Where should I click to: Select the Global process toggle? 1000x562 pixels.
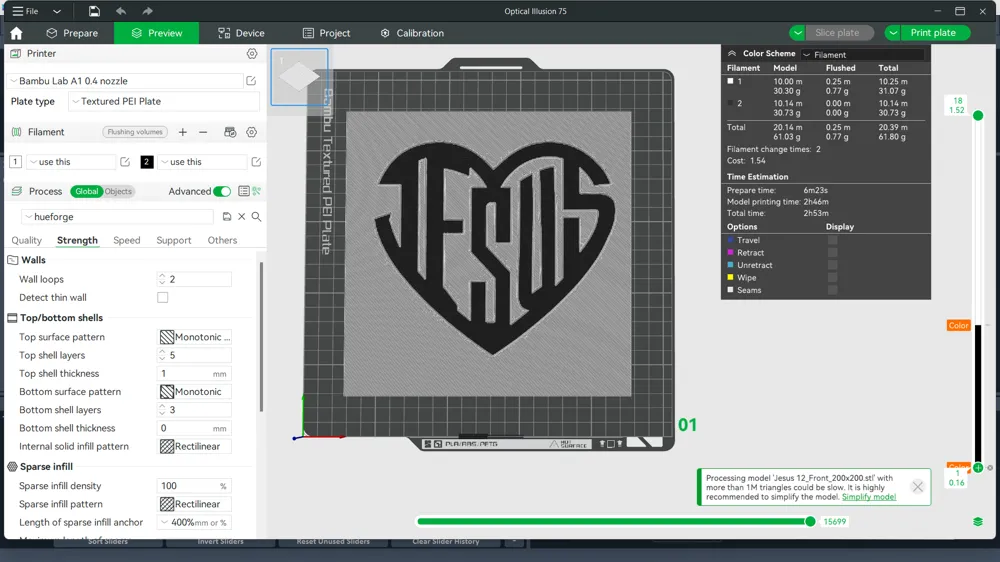(86, 191)
